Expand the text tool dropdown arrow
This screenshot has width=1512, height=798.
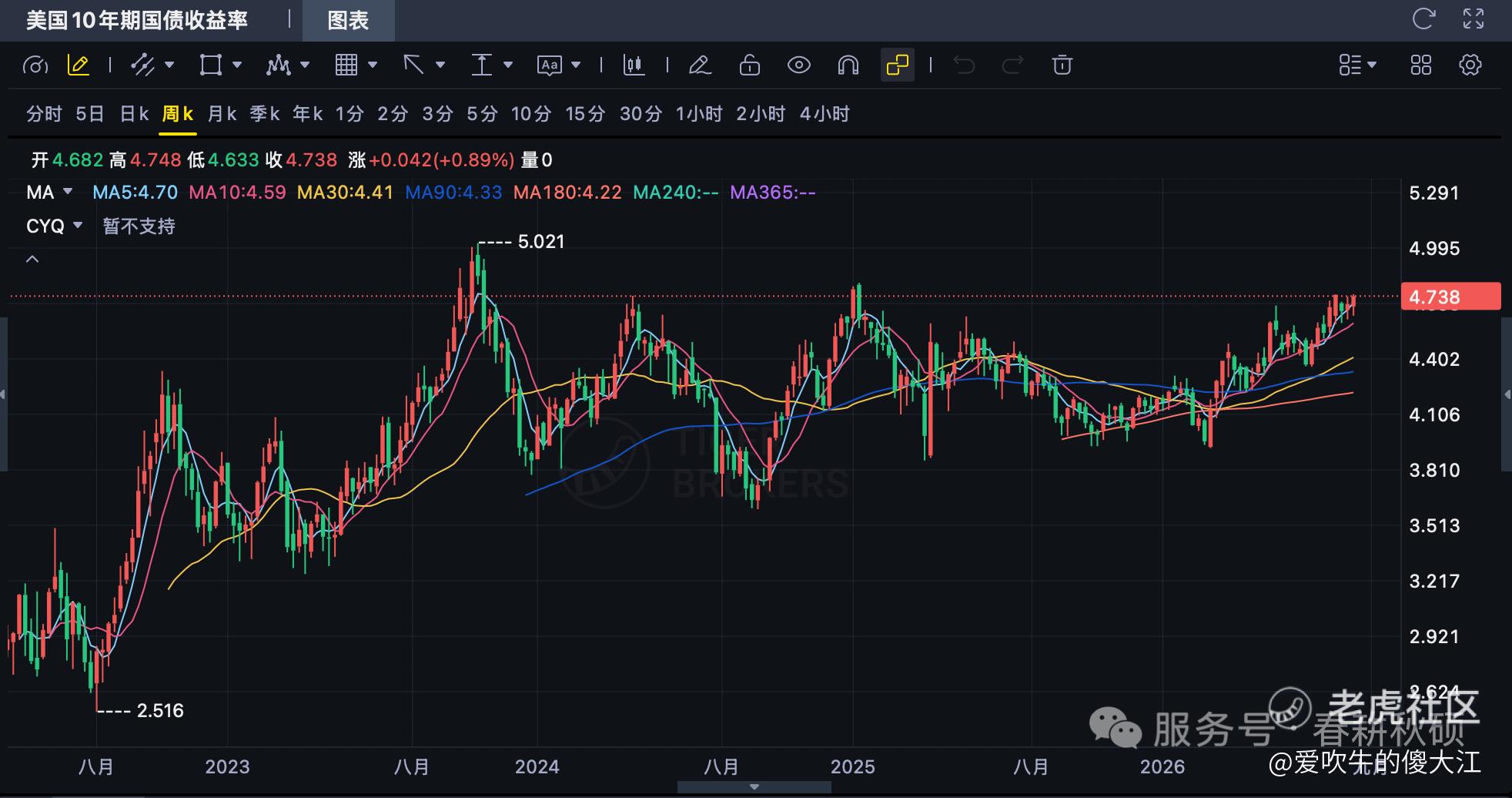point(576,65)
